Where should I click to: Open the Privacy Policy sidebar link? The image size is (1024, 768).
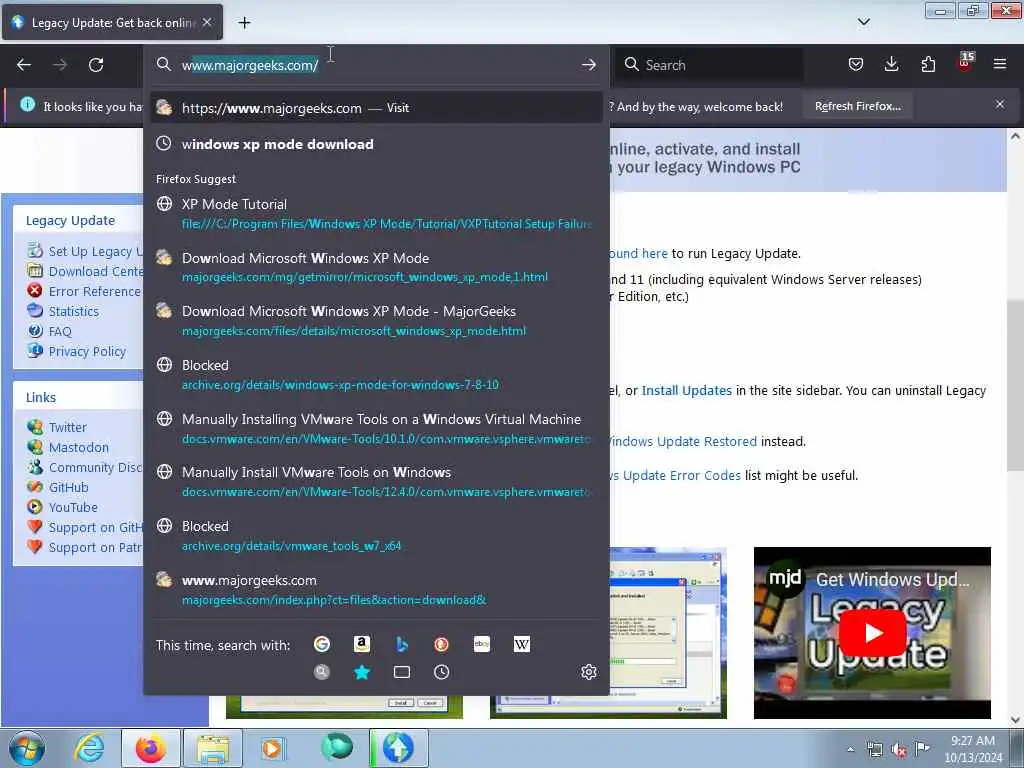[x=88, y=351]
